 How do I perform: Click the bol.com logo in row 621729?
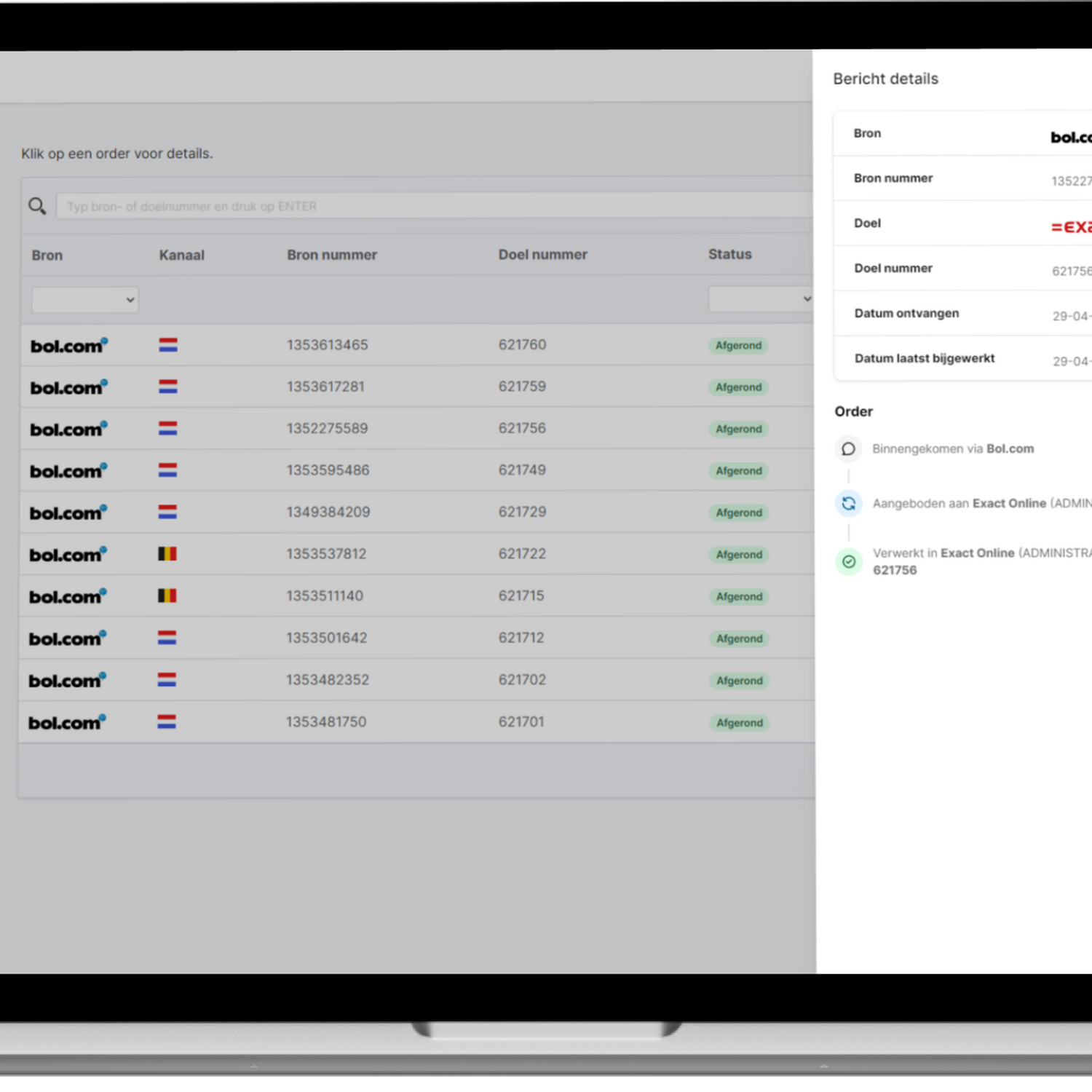68,513
